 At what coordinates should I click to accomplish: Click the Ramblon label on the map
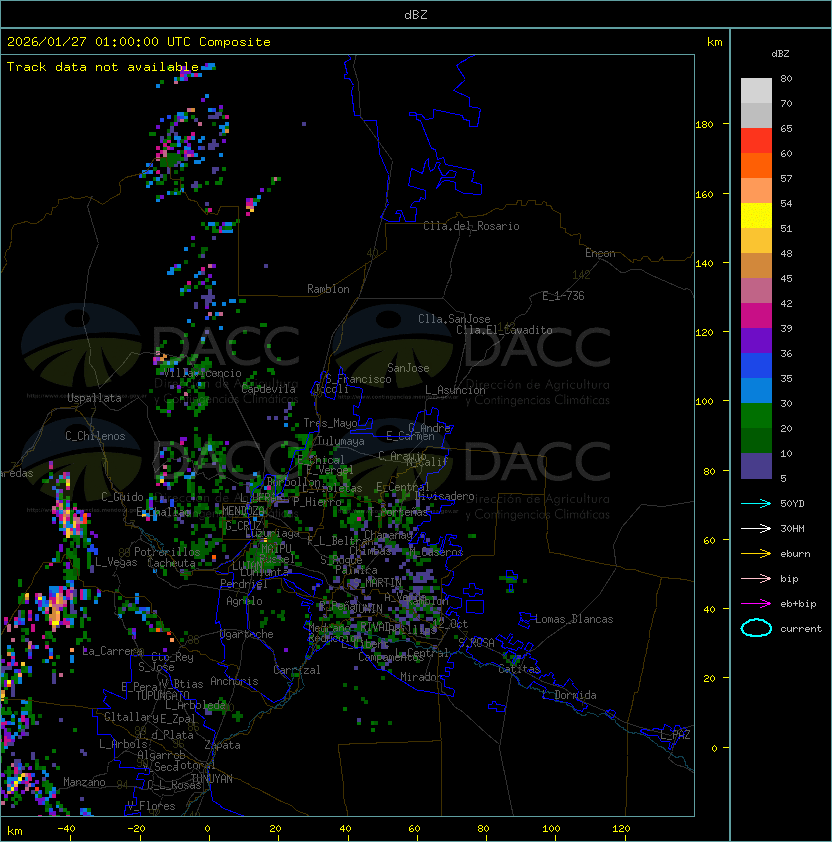[x=328, y=289]
